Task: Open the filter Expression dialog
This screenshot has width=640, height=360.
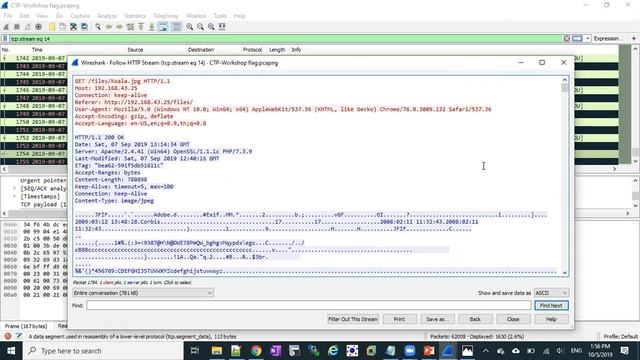Action: pyautogui.click(x=608, y=39)
